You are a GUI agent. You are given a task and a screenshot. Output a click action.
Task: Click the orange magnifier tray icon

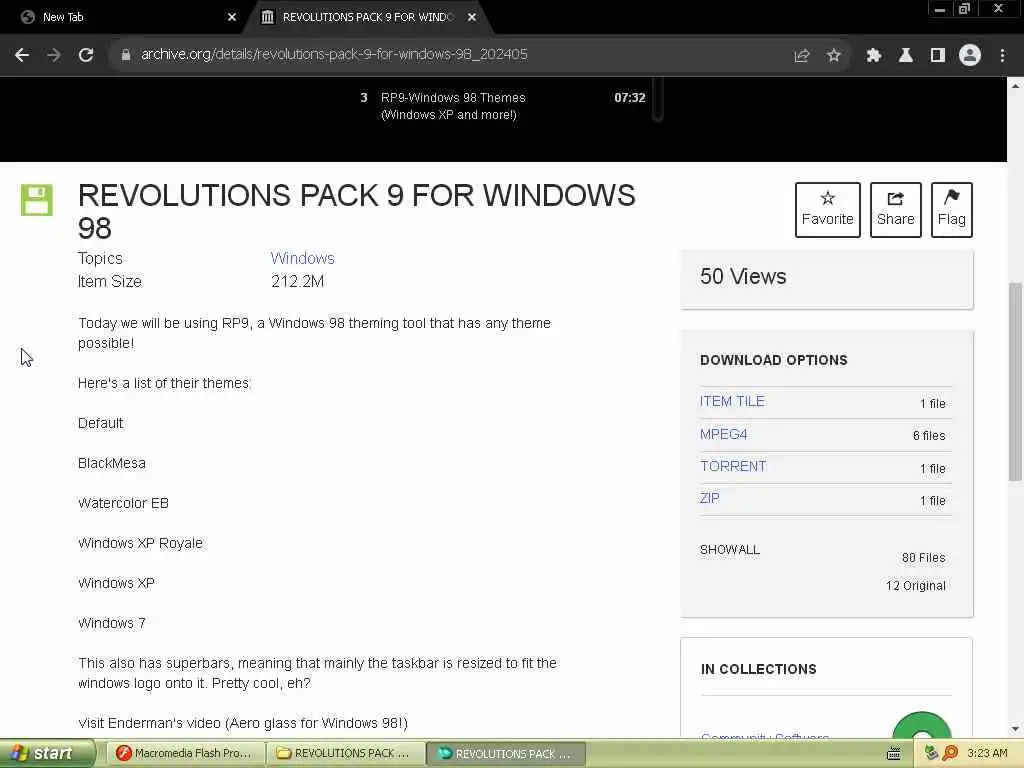pos(950,754)
